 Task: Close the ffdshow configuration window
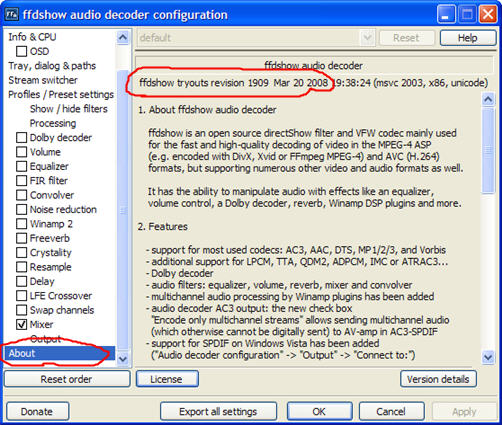coord(488,15)
